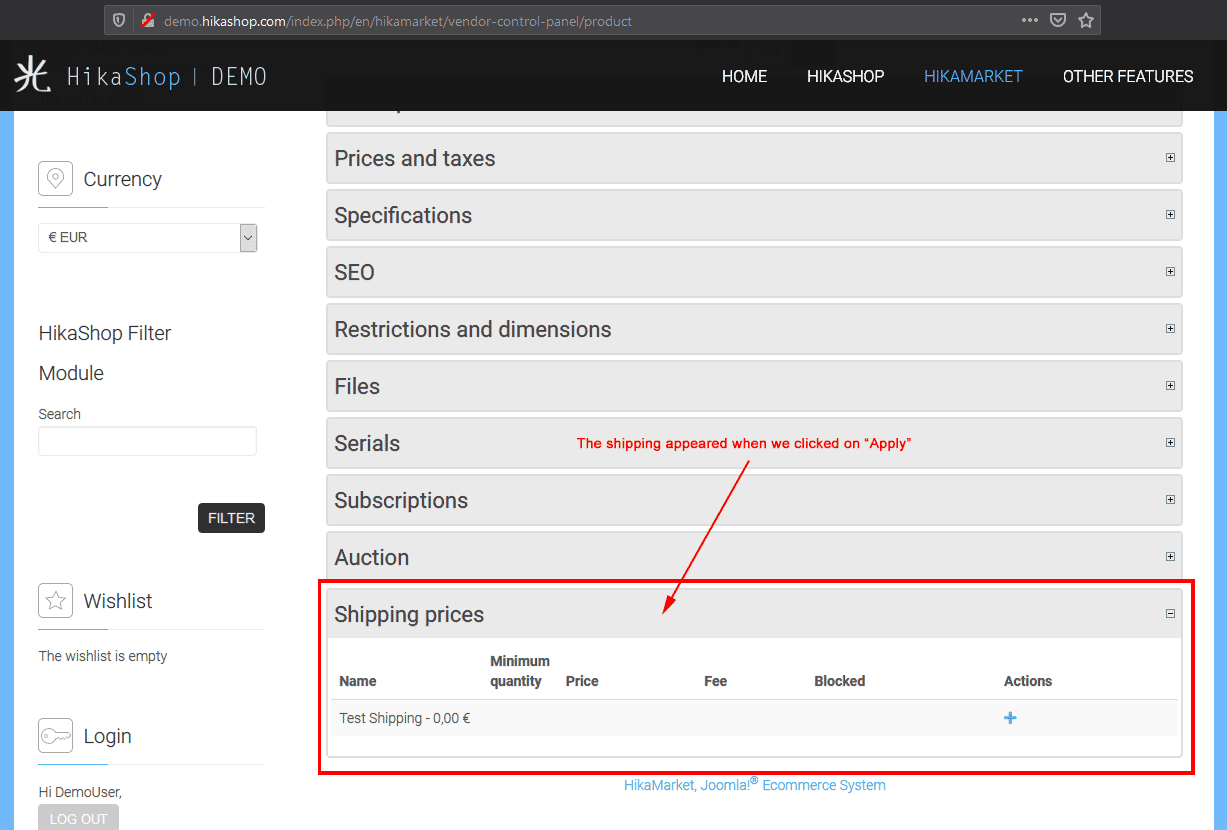The height and width of the screenshot is (830, 1227).
Task: Click the LOG OUT button
Action: [x=78, y=818]
